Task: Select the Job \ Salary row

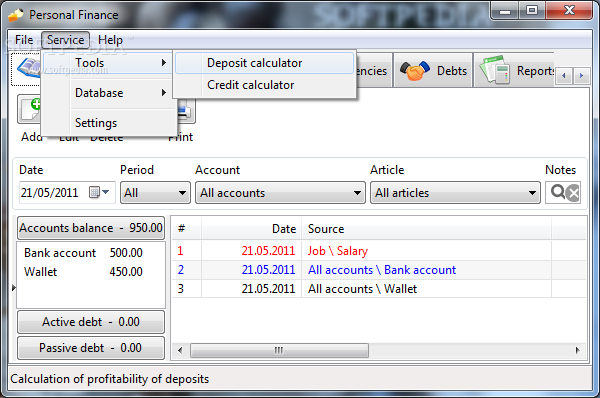Action: point(379,251)
